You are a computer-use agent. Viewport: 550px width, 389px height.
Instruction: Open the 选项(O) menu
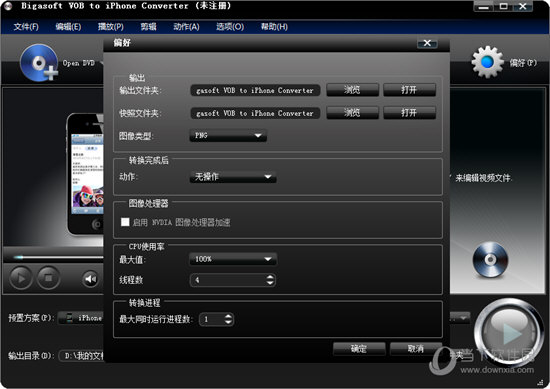(x=230, y=27)
